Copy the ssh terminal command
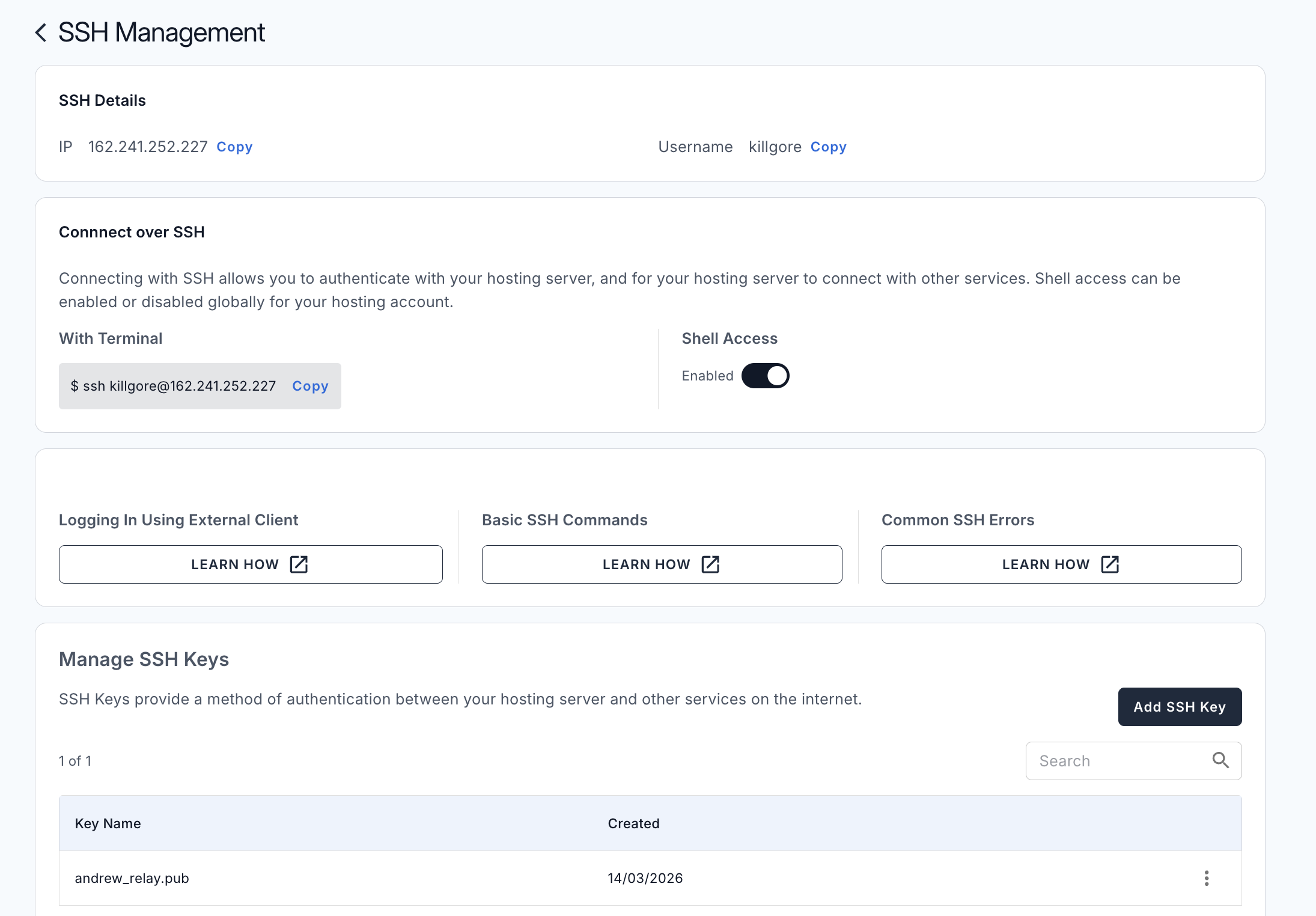 [x=309, y=386]
